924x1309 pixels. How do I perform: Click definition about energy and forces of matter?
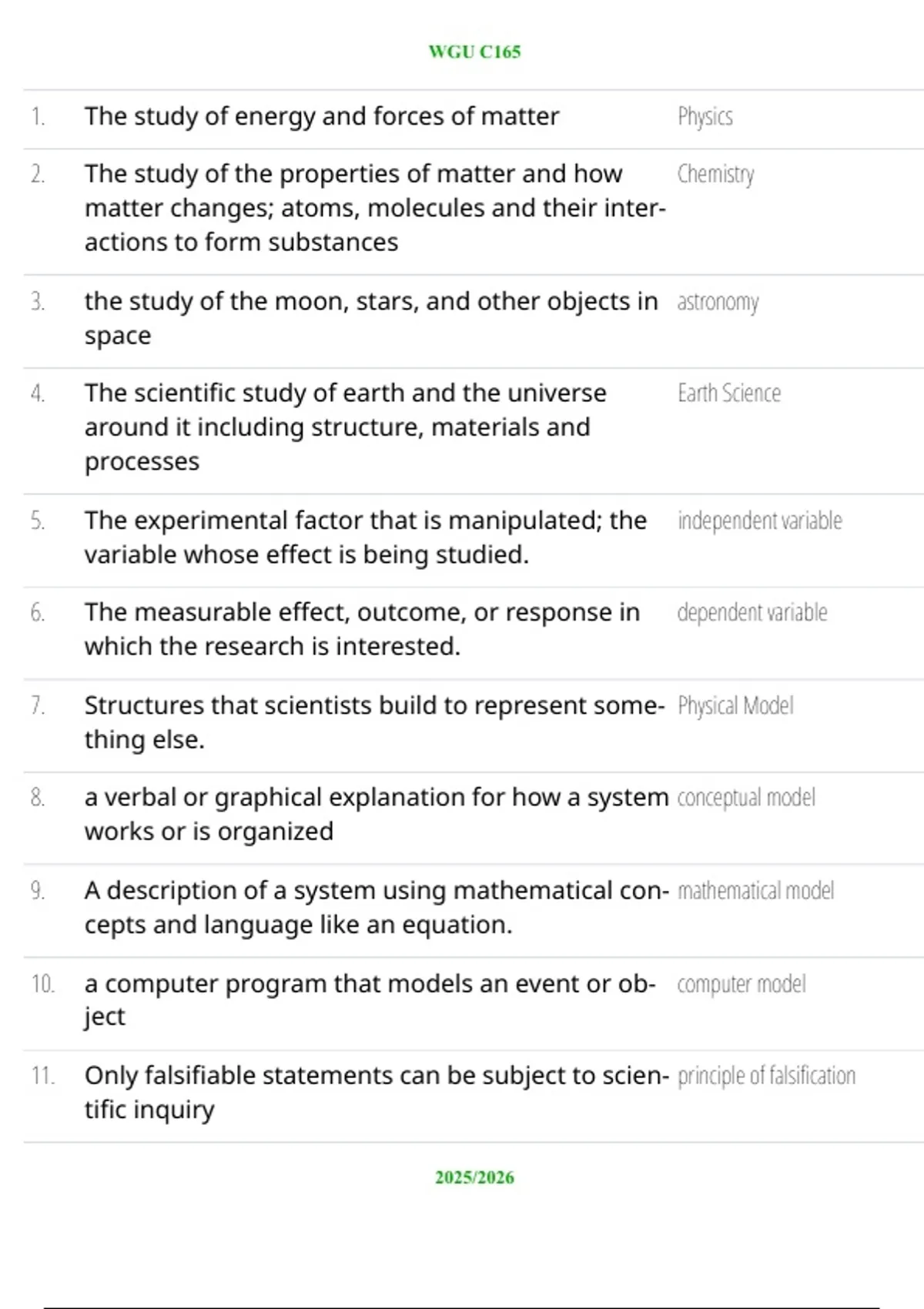[322, 116]
